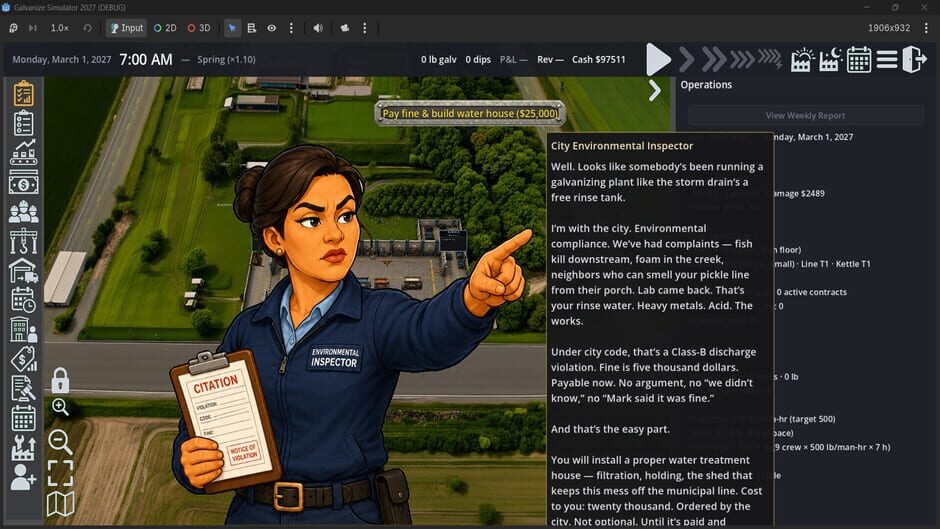This screenshot has width=940, height=529.
Task: Set double-chevron fast speed
Action: [714, 59]
